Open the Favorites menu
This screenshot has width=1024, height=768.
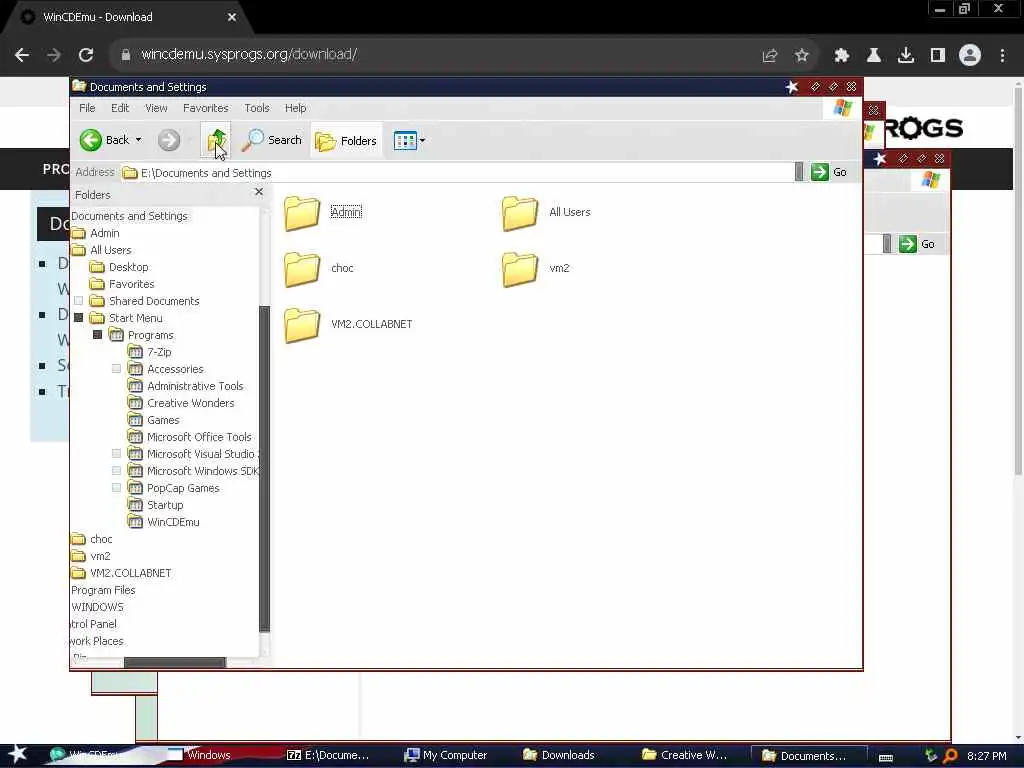(205, 108)
